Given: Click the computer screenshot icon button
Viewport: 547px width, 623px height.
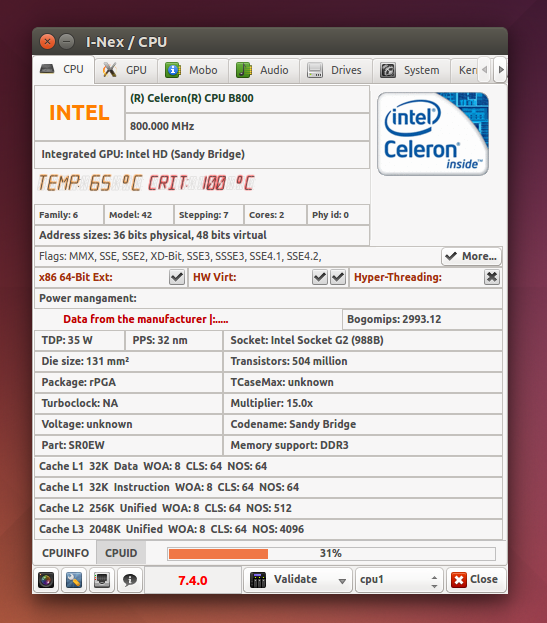Looking at the screenshot, I should [x=102, y=580].
